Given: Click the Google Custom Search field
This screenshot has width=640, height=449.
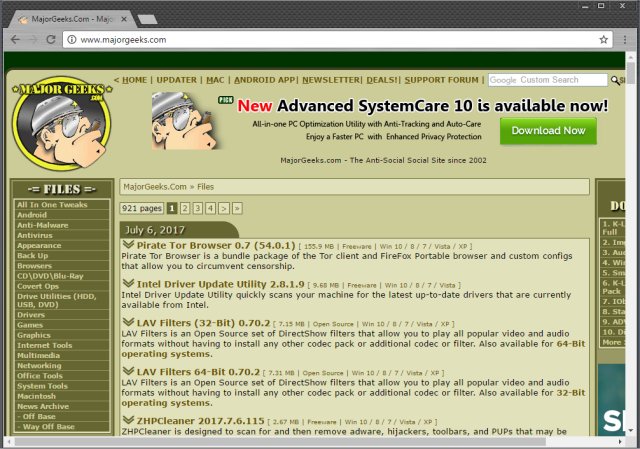Looking at the screenshot, I should [x=548, y=80].
